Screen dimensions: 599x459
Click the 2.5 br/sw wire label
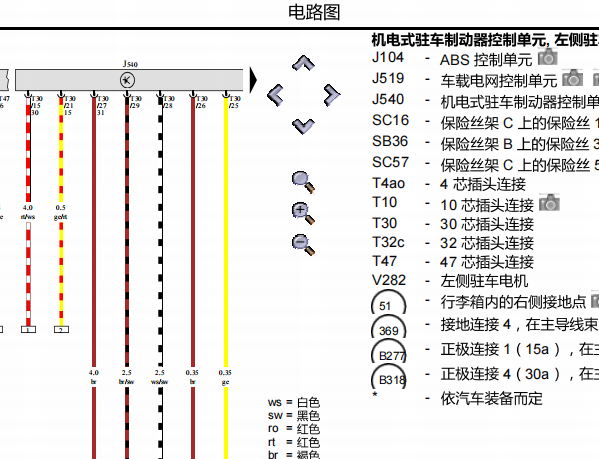(126, 377)
